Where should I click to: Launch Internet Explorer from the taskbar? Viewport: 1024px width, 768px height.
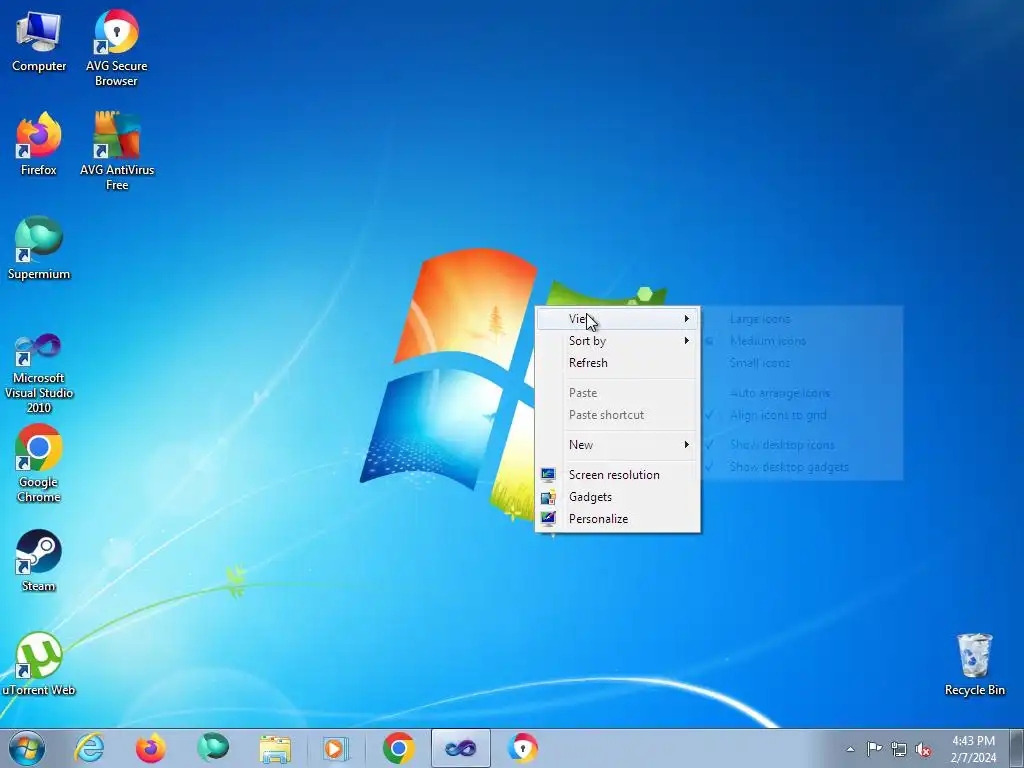(89, 748)
